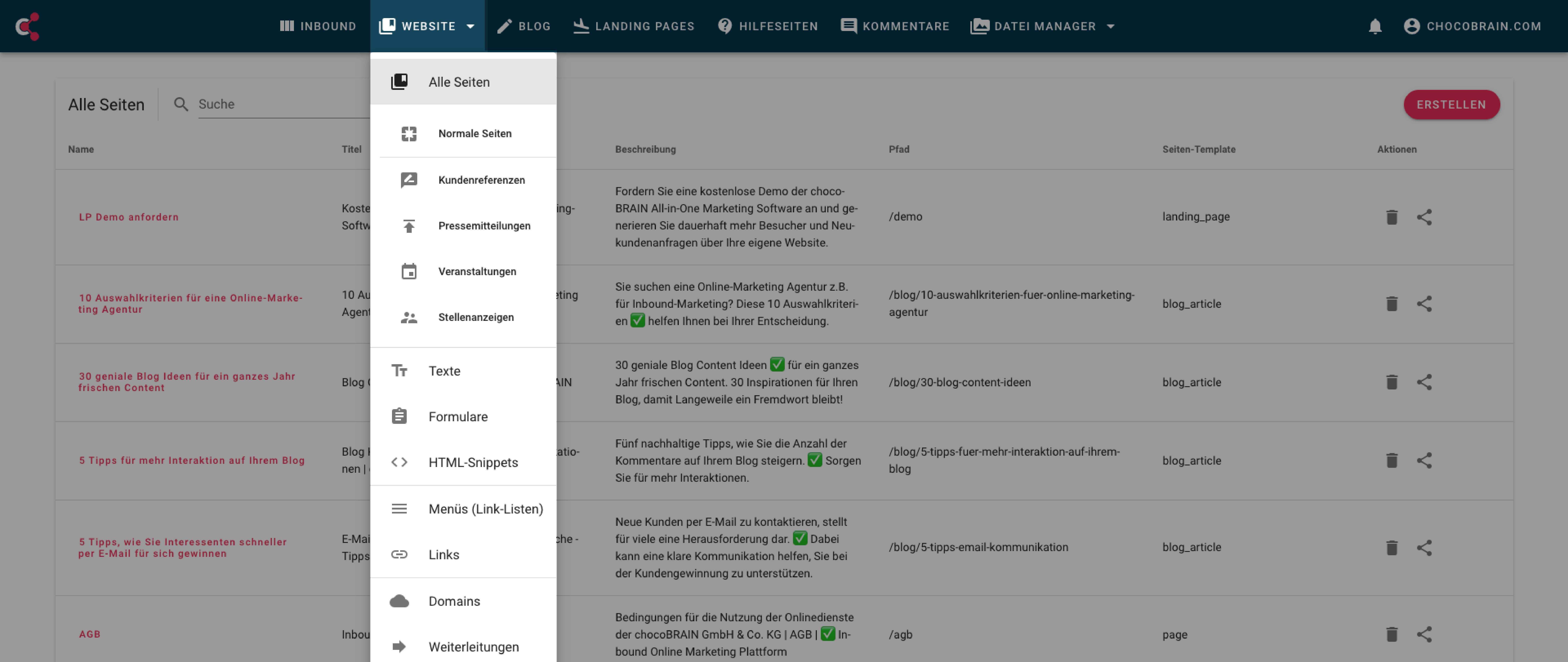
Task: Click the Links chain icon
Action: tap(399, 554)
